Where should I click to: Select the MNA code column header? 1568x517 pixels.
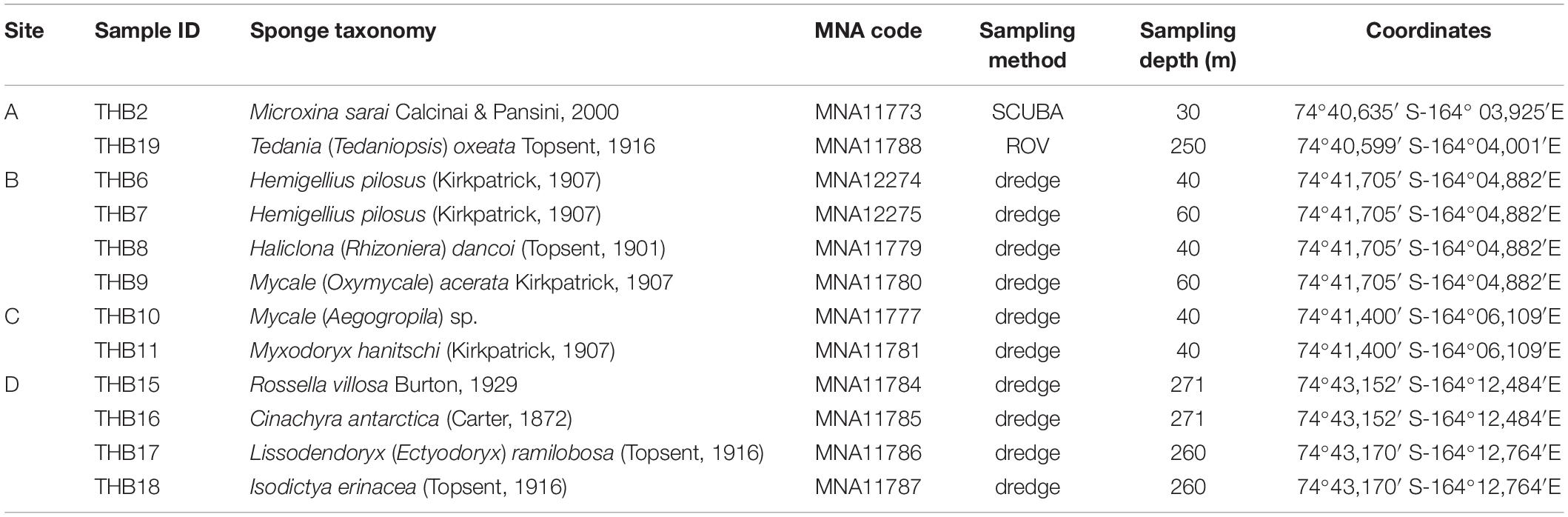click(x=868, y=31)
